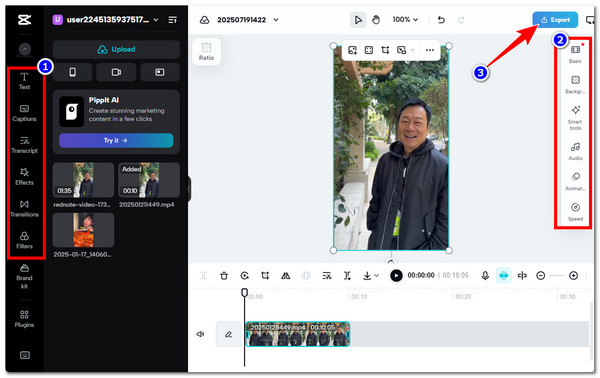The width and height of the screenshot is (600, 378).
Task: Click transcript-based editing icon in timeline toolbar
Action: click(x=327, y=275)
